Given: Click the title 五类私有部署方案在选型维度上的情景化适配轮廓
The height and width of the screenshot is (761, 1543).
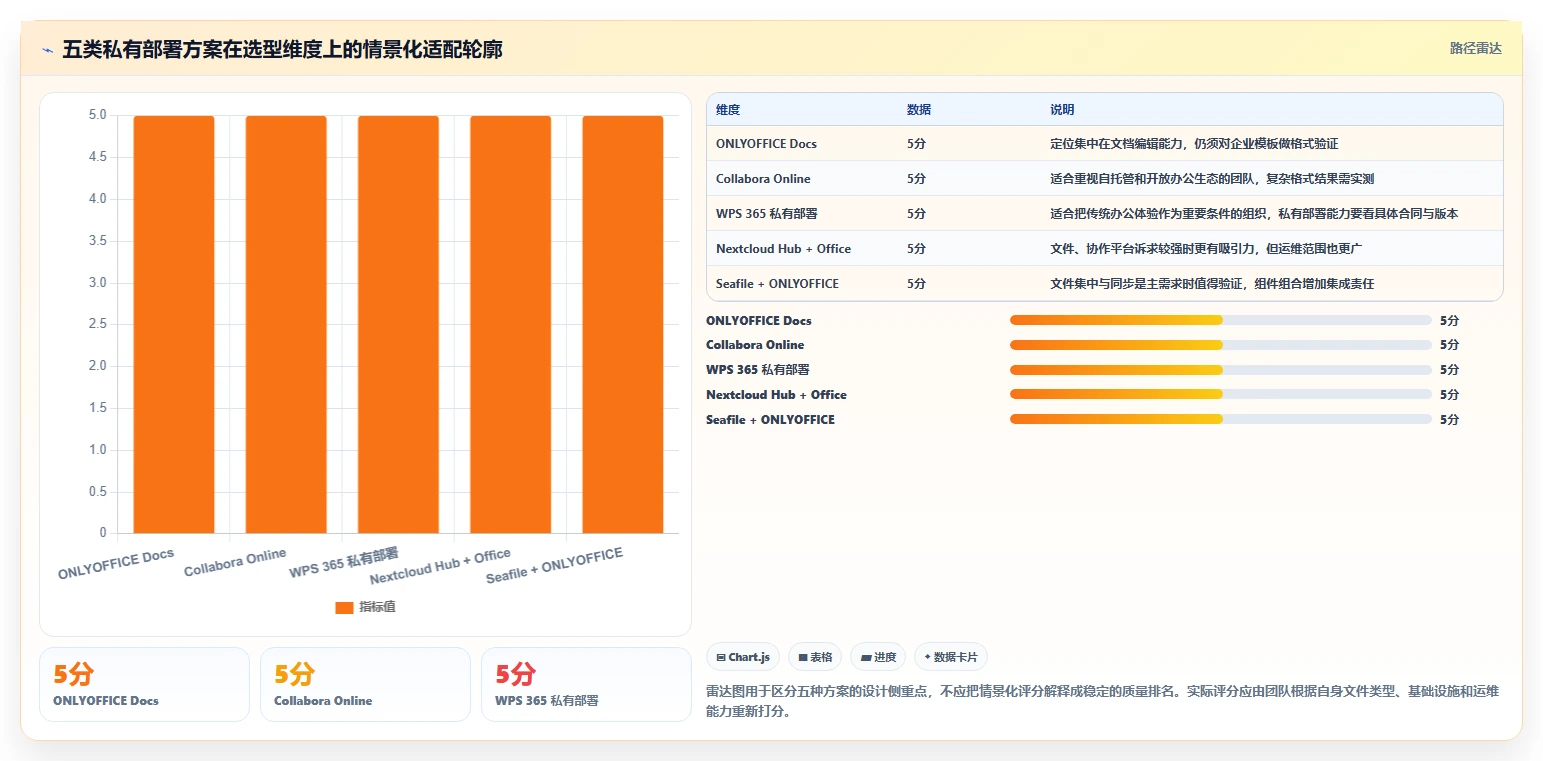Looking at the screenshot, I should pyautogui.click(x=282, y=49).
